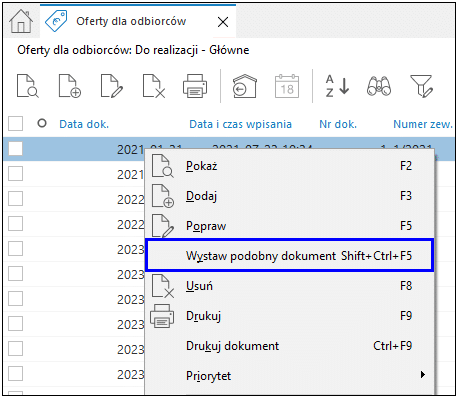Sort by Numer zew. column header
This screenshot has width=458, height=398.
(423, 124)
